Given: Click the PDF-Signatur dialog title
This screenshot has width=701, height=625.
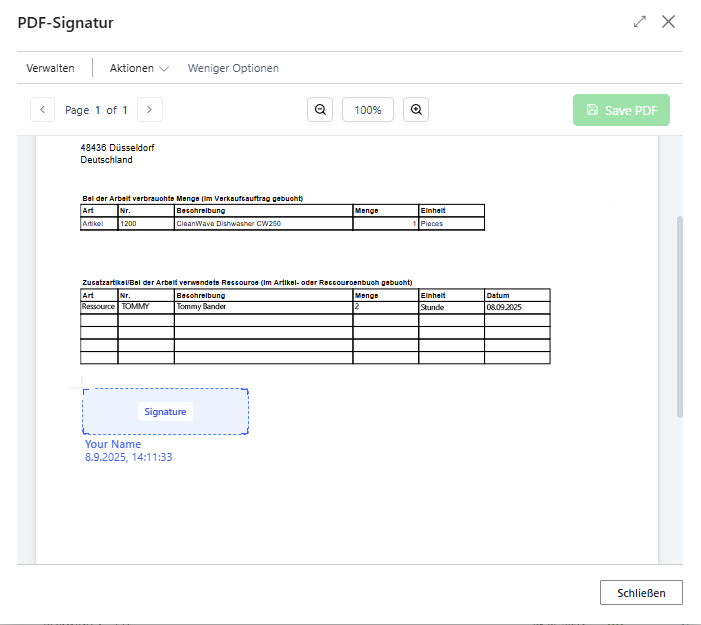Looking at the screenshot, I should click(66, 22).
